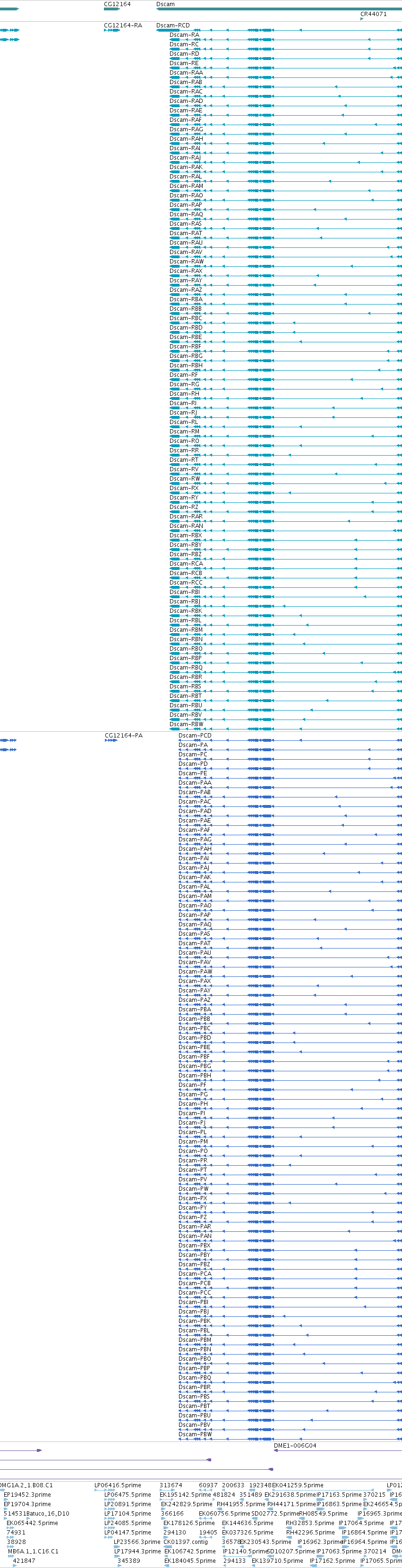Select the Dscam-PBY protein label
Screen dimensions: 402x1568
point(194,1254)
